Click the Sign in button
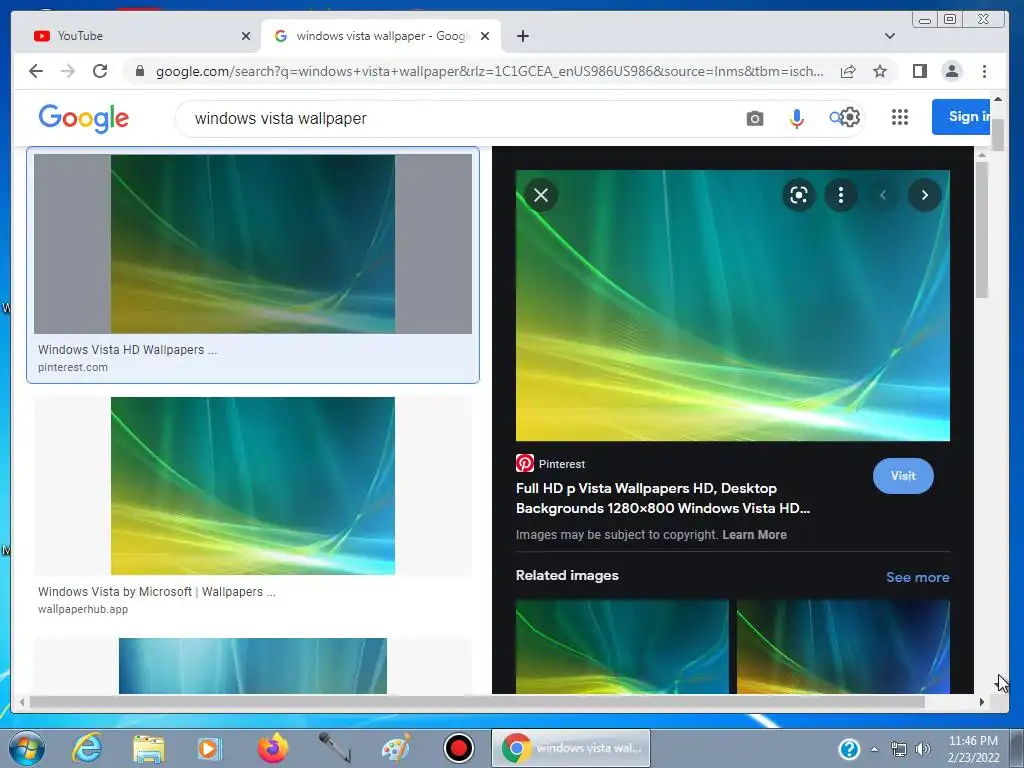This screenshot has height=768, width=1024. tap(961, 117)
